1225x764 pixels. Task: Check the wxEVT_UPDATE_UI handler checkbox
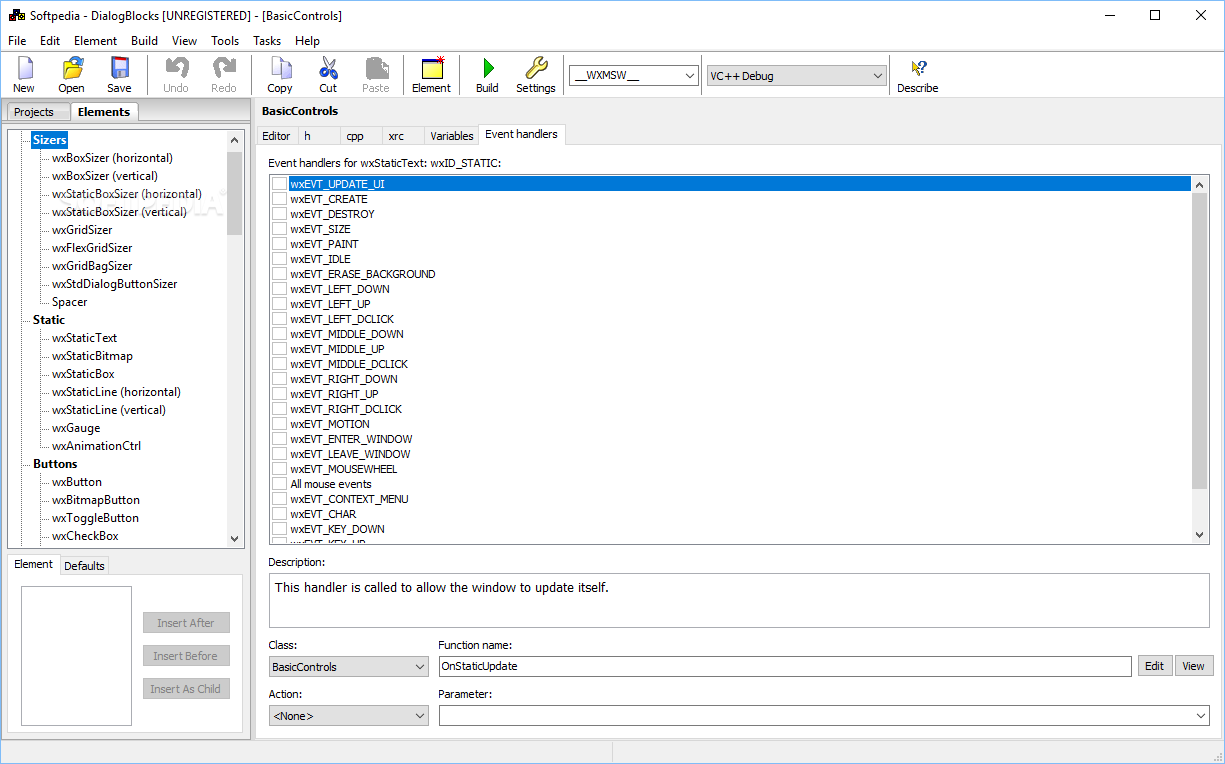[x=279, y=184]
